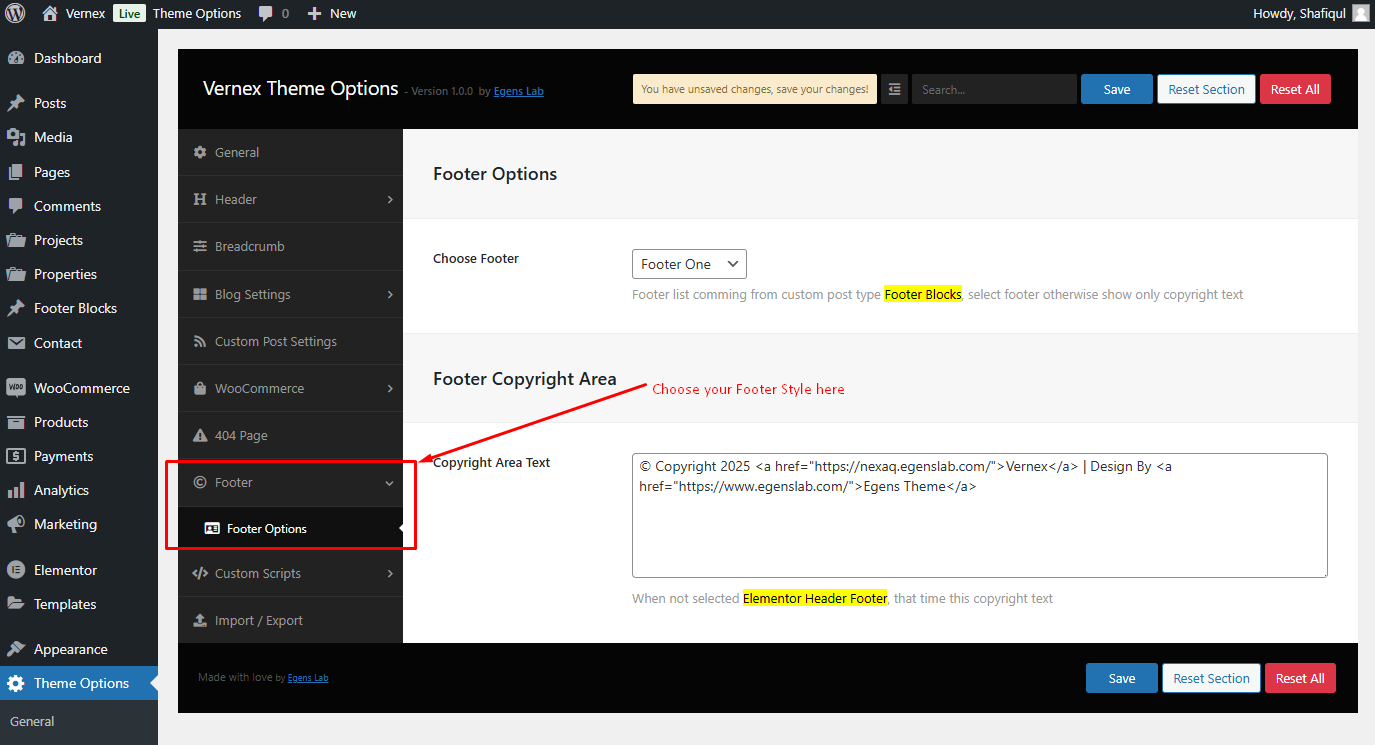Click Templates folder icon in sidebar
Image resolution: width=1375 pixels, height=745 pixels.
16,604
